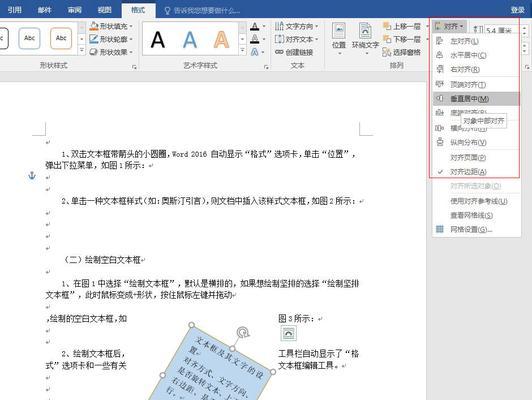Click the lightbulb Tell Me icon
Screen dimensions: 532x400
click(x=167, y=11)
